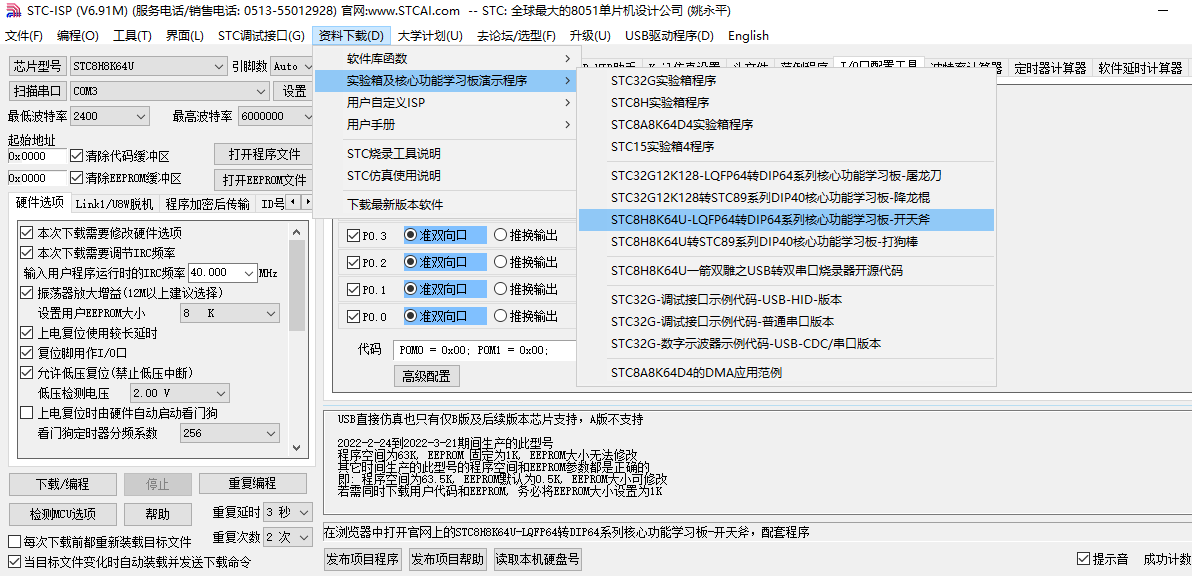Click the 检测MCU选项 button
This screenshot has height=576, width=1192.
click(x=62, y=514)
